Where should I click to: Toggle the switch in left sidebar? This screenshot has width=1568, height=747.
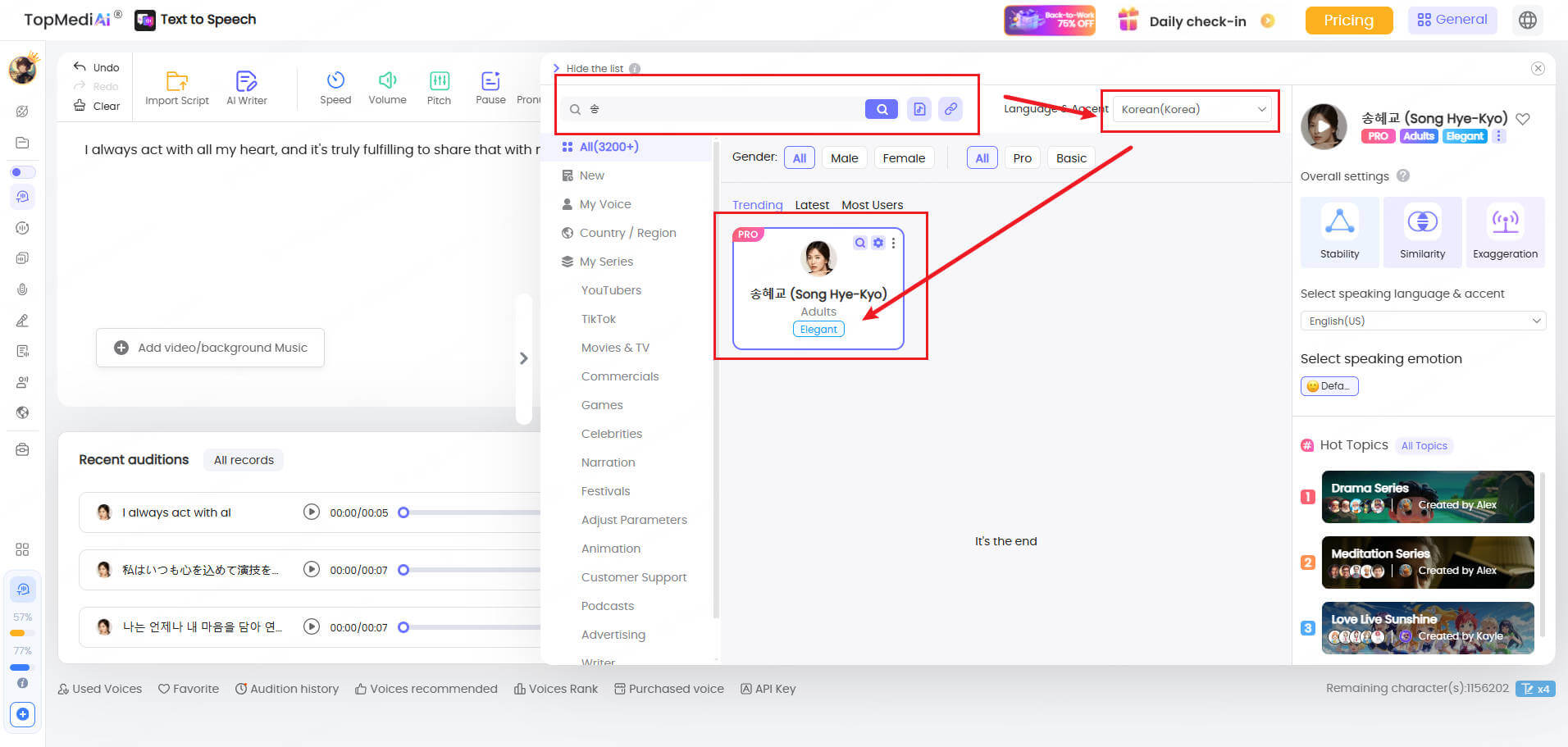pyautogui.click(x=22, y=172)
